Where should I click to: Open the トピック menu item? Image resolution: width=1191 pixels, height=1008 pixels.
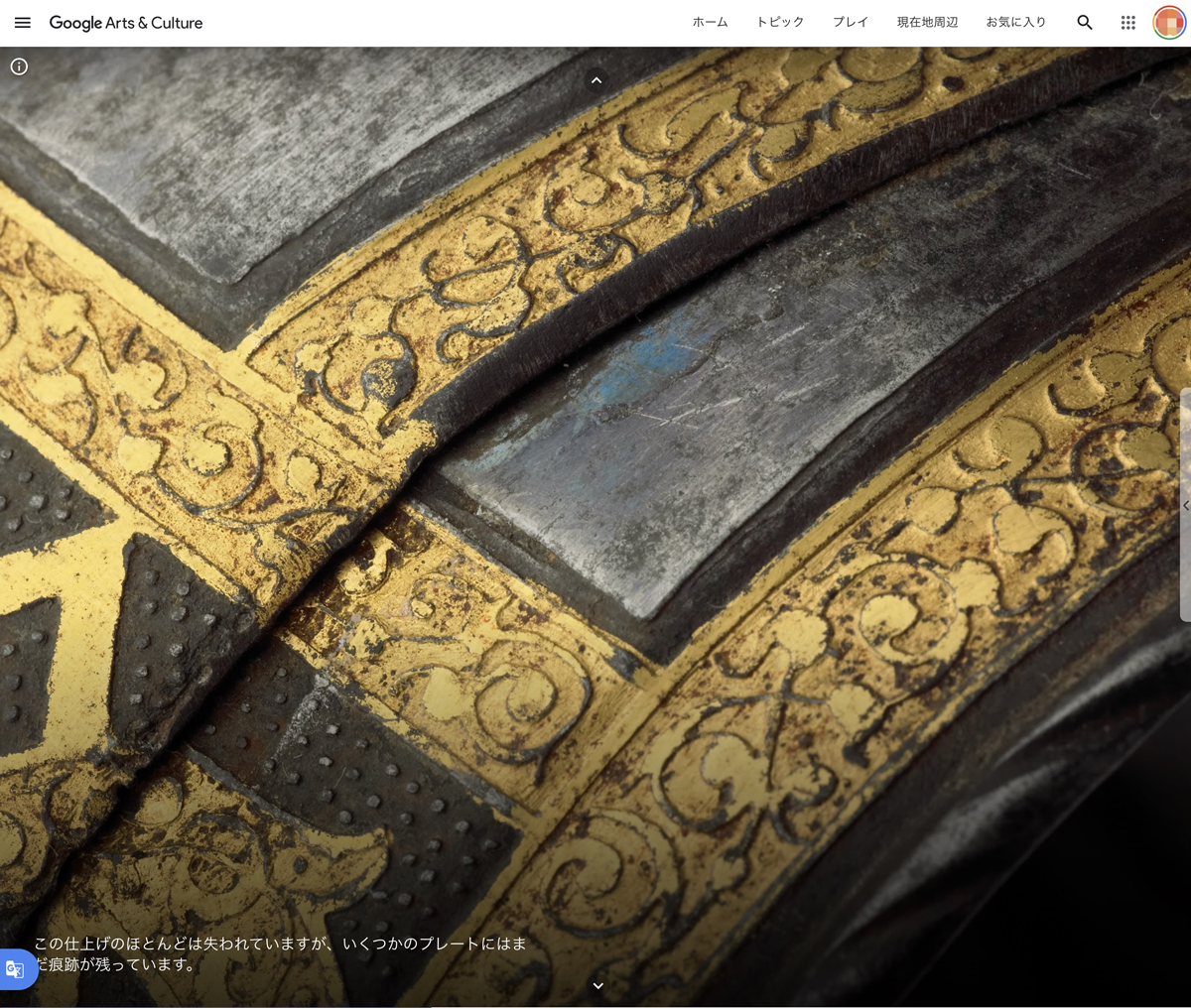tap(780, 22)
